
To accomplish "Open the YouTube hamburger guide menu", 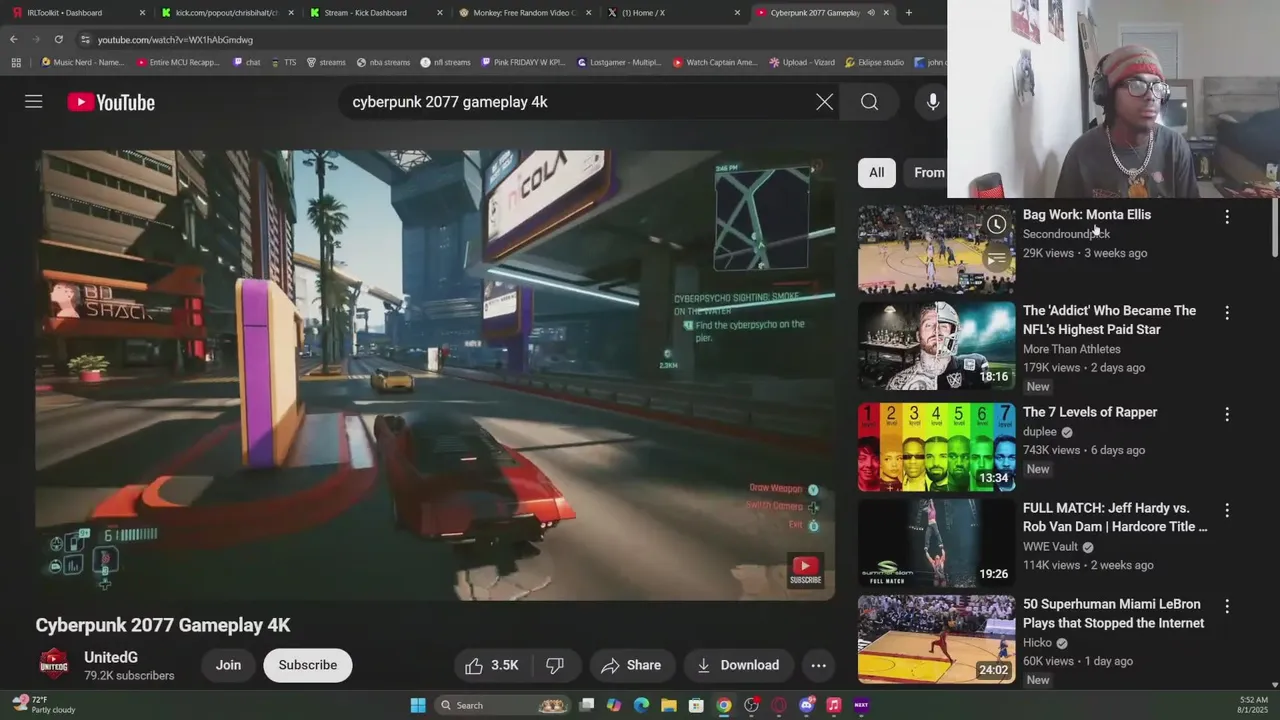I will click(34, 102).
